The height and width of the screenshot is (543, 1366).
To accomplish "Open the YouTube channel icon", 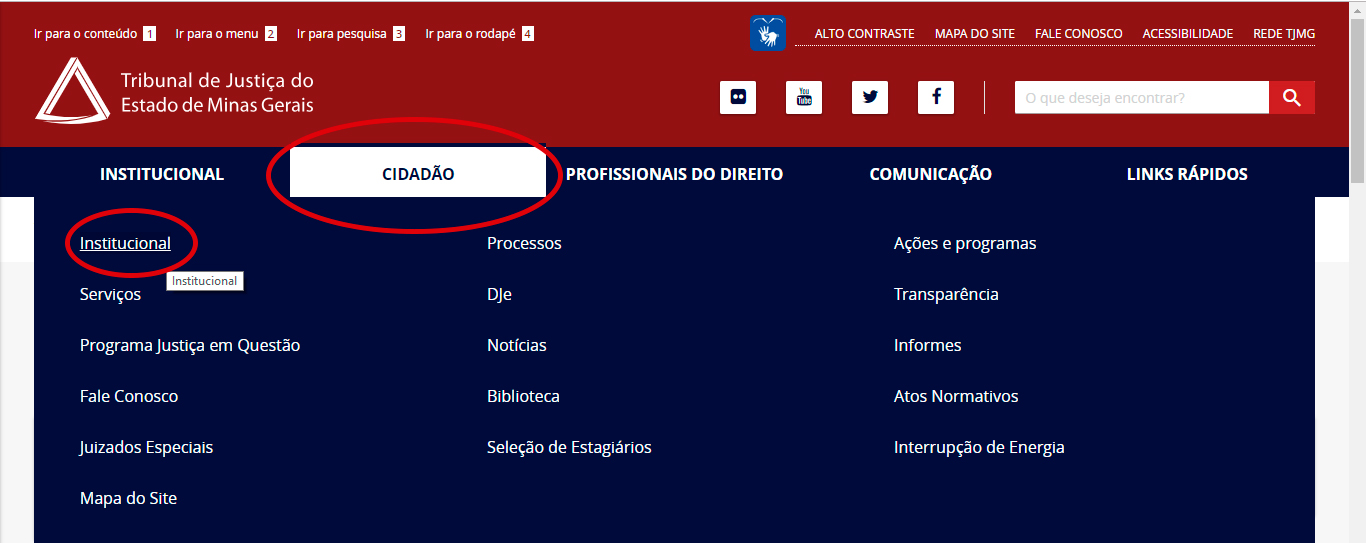I will [x=803, y=97].
